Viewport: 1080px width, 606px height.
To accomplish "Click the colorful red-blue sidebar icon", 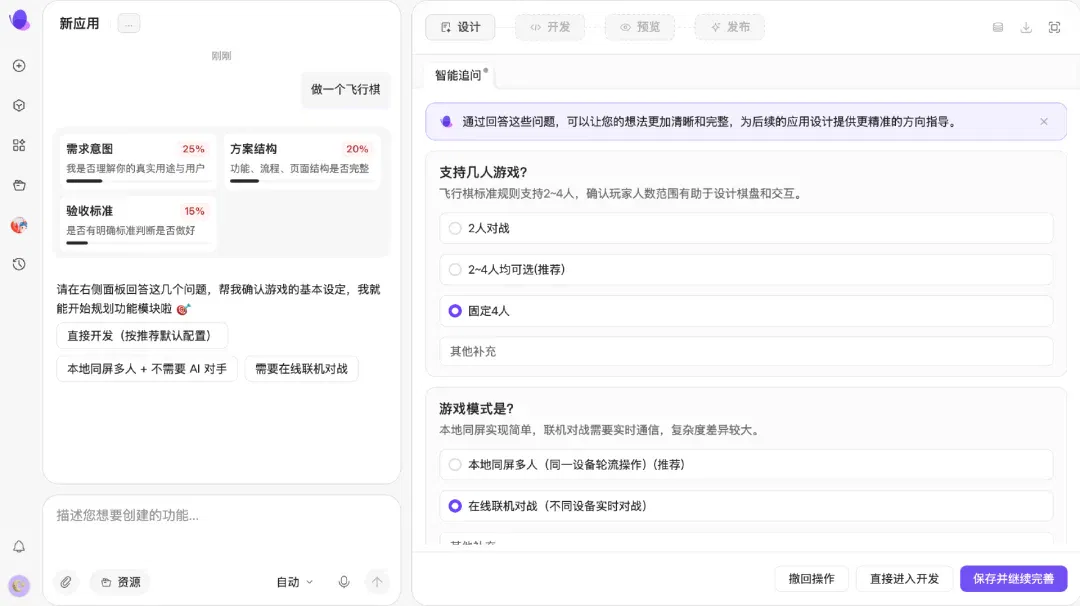I will coord(19,225).
